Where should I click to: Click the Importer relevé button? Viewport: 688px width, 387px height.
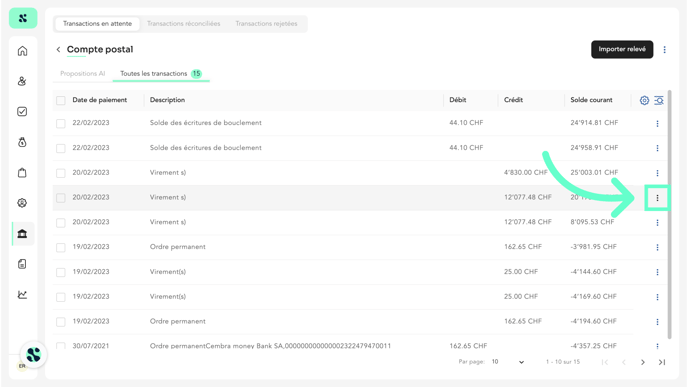[x=622, y=49]
